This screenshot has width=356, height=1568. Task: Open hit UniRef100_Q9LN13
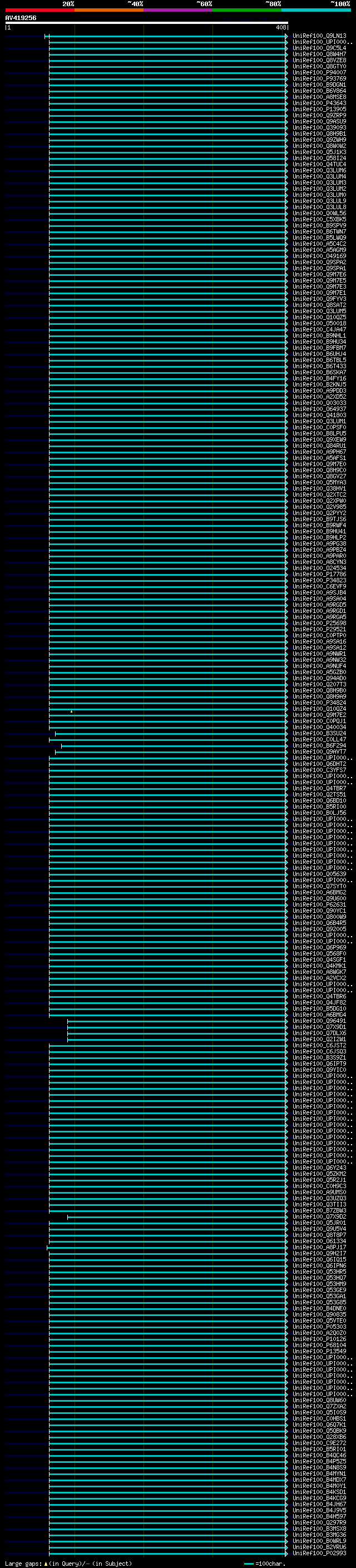(319, 36)
